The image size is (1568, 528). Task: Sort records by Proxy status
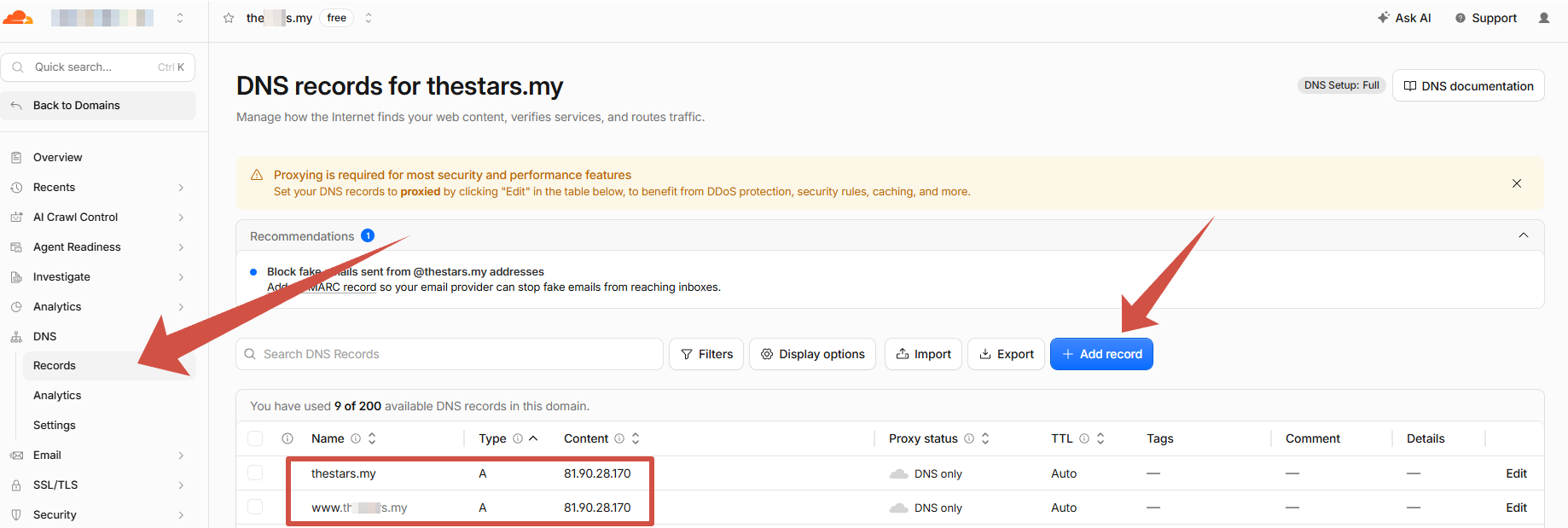pyautogui.click(x=985, y=438)
